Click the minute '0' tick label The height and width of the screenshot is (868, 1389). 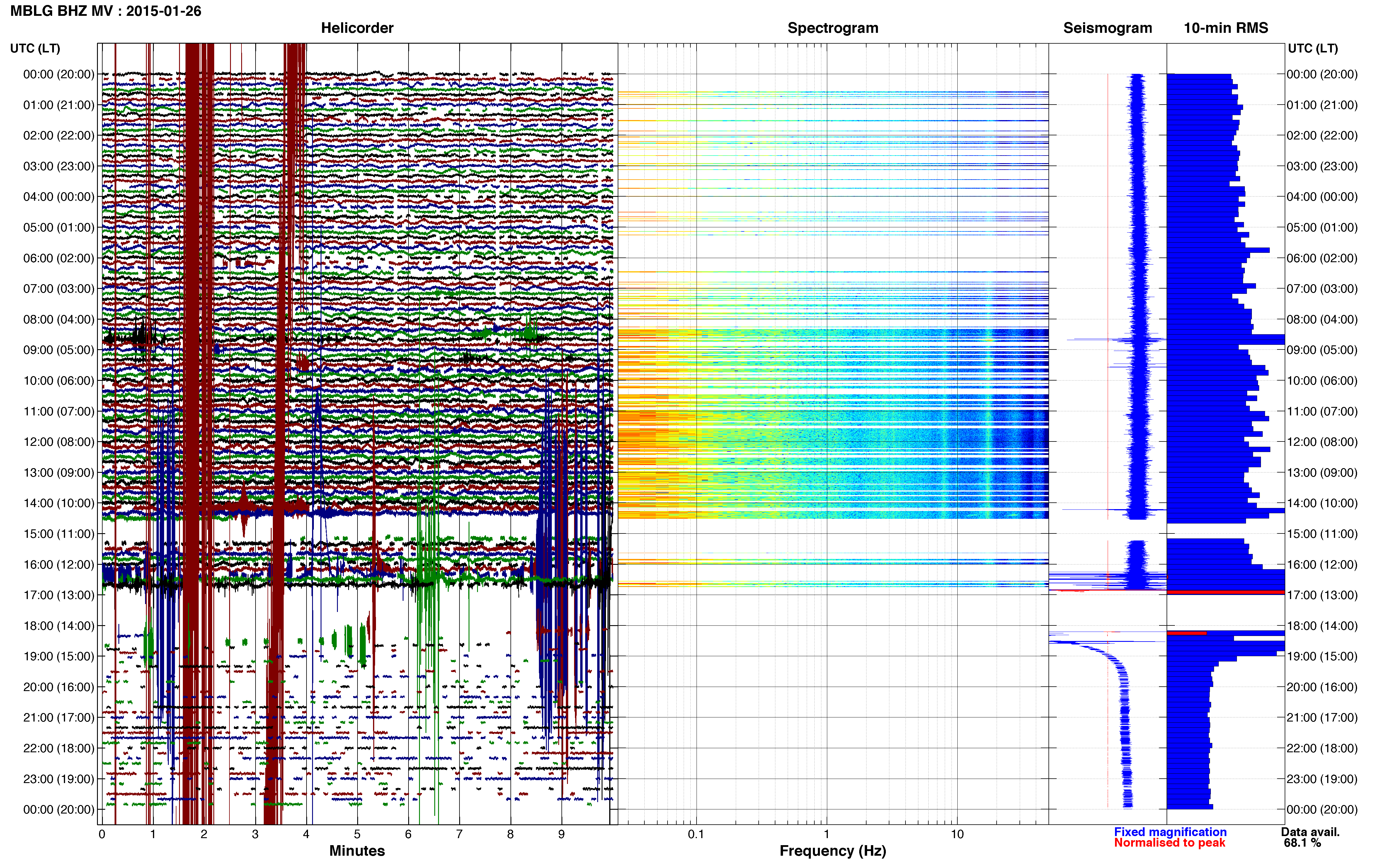click(x=102, y=834)
